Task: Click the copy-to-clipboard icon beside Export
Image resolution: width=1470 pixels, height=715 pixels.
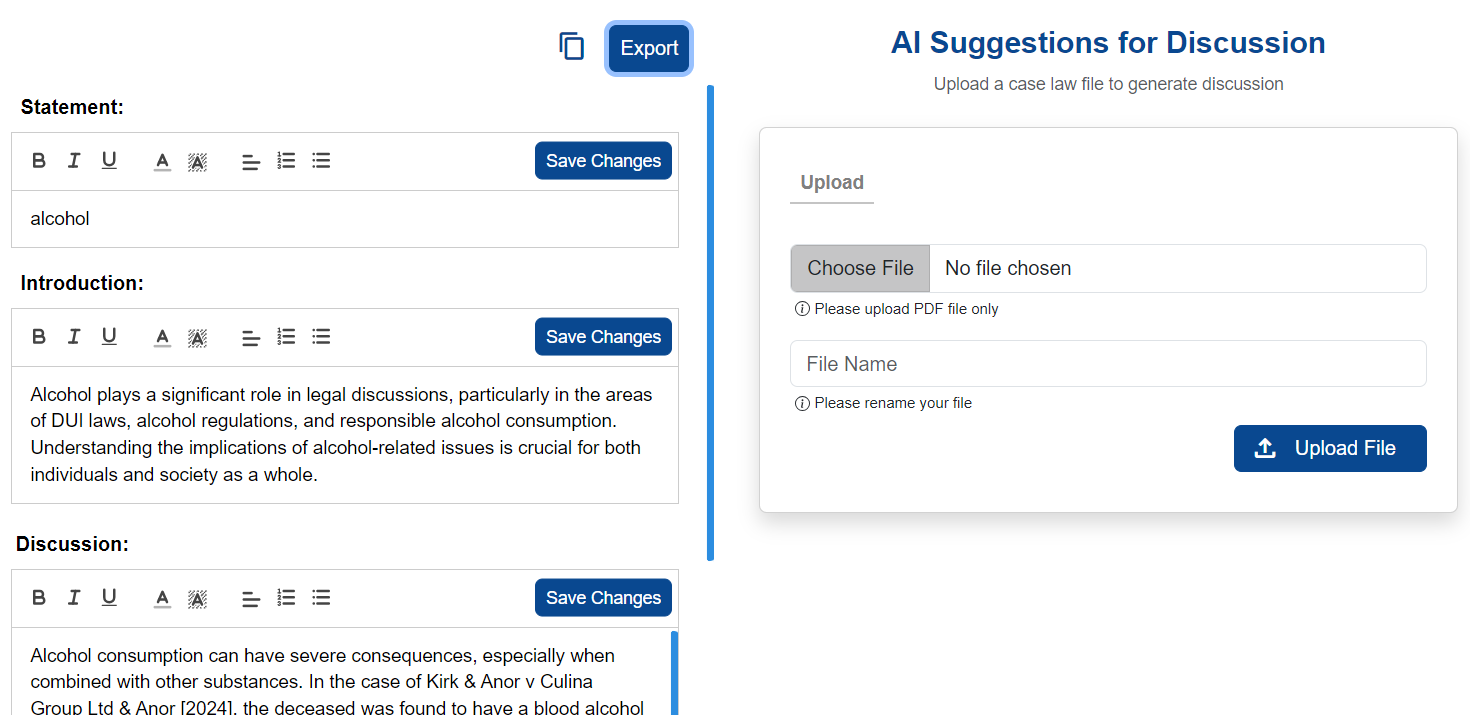Action: [x=571, y=46]
